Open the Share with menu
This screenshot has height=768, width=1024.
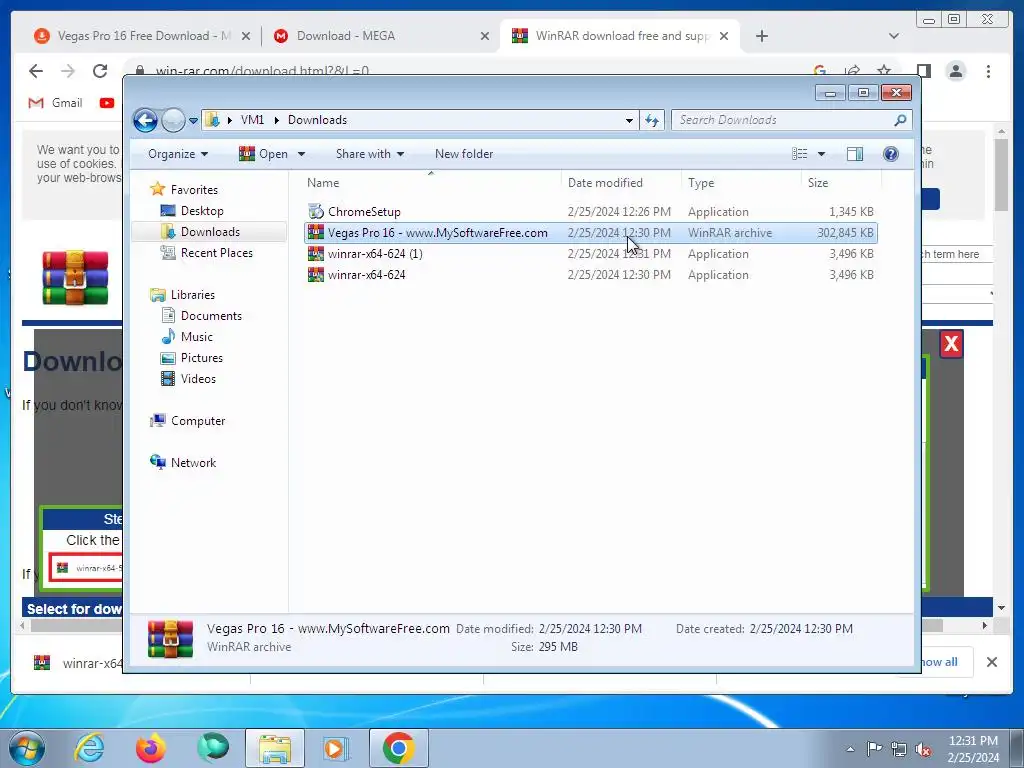[x=370, y=154]
